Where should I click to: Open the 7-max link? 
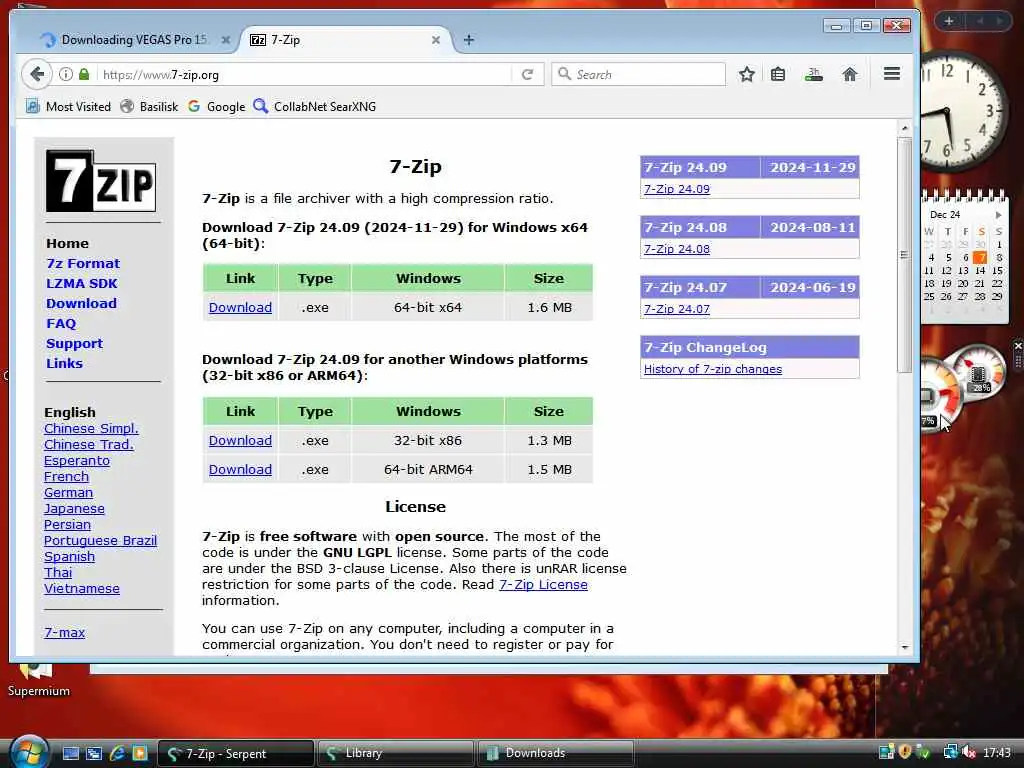(x=64, y=632)
